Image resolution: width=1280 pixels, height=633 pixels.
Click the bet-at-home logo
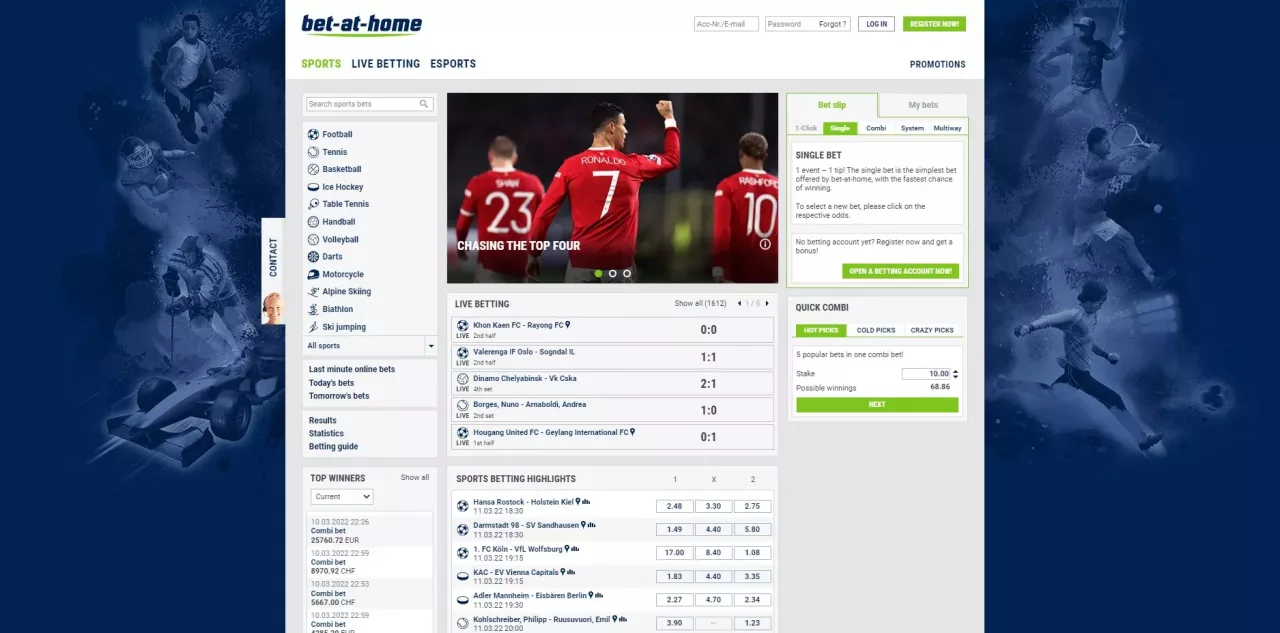[362, 25]
